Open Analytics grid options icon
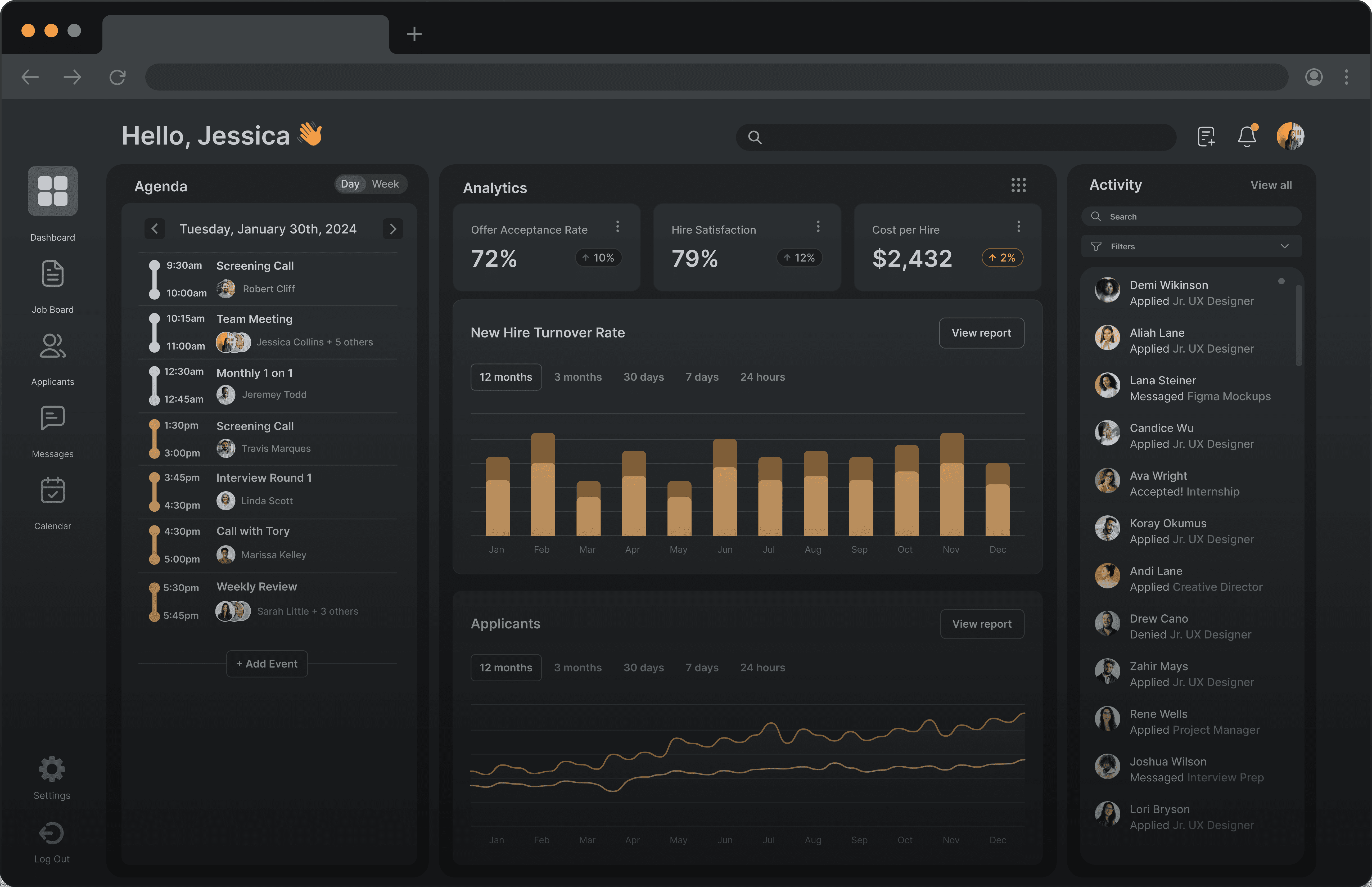Screen dimensions: 1372x887 point(1018,185)
